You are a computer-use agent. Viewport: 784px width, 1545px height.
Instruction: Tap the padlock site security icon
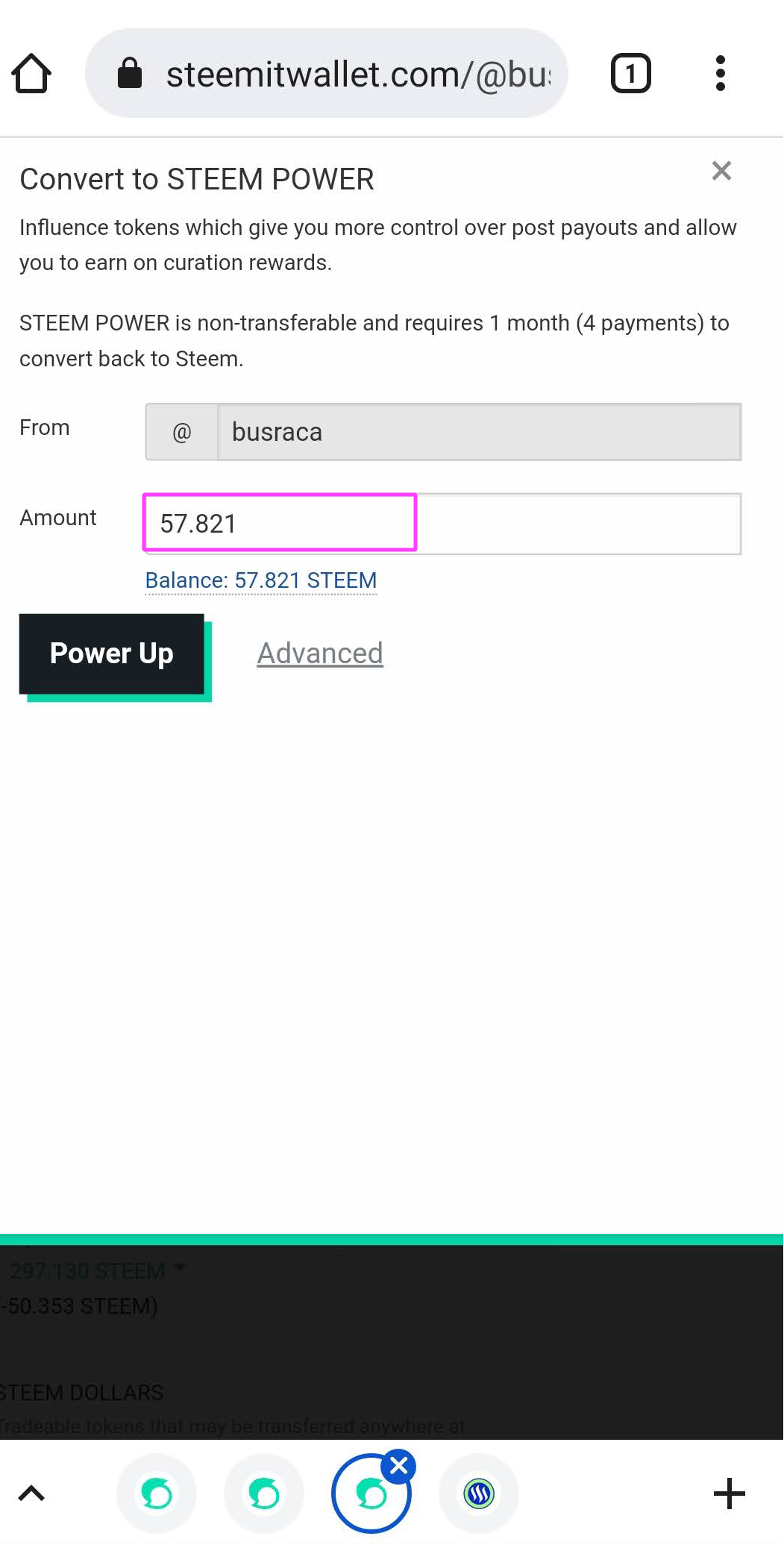[x=130, y=73]
